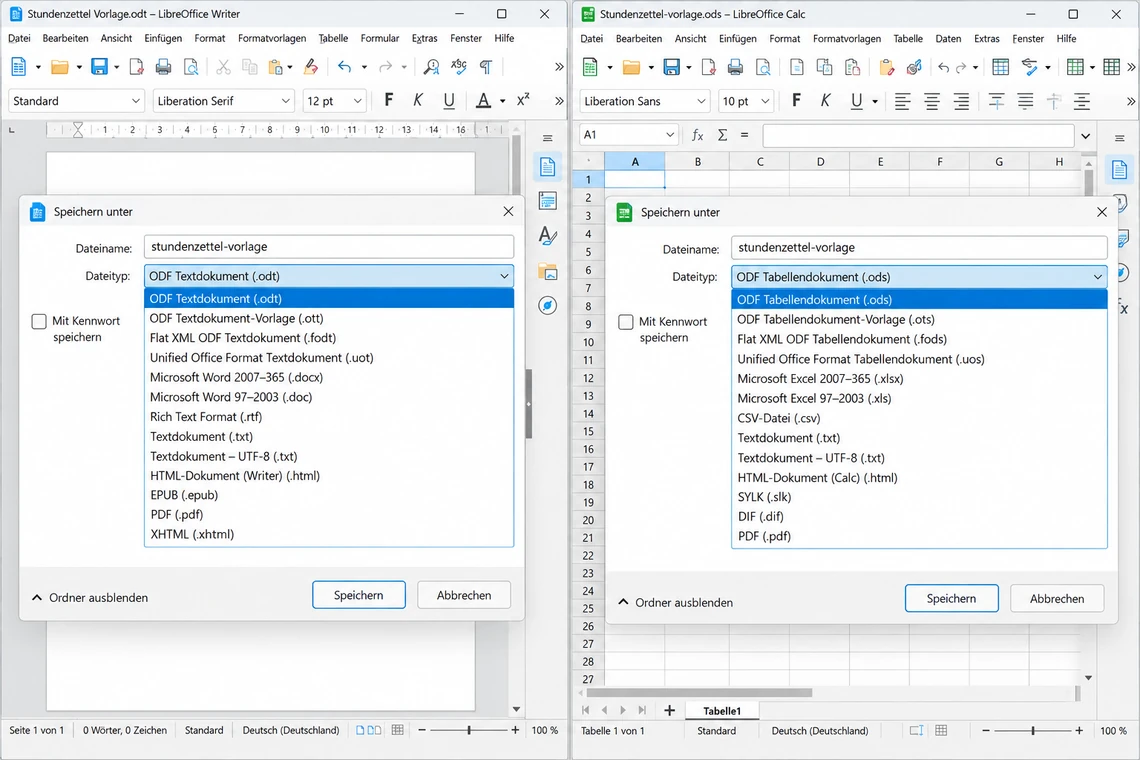
Task: Click the Undo arrow in the Writer toolbar
Action: [x=345, y=67]
